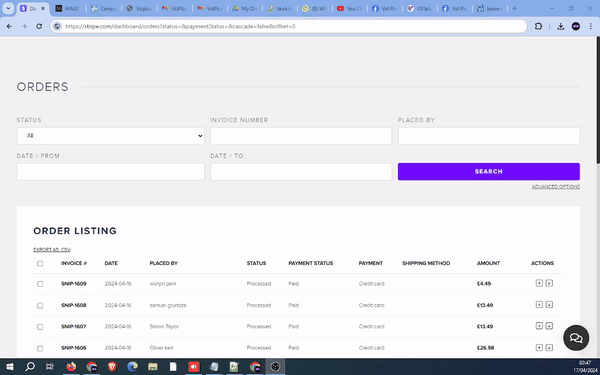Click the £4.49 amount cell
The width and height of the screenshot is (600, 375).
tap(484, 284)
